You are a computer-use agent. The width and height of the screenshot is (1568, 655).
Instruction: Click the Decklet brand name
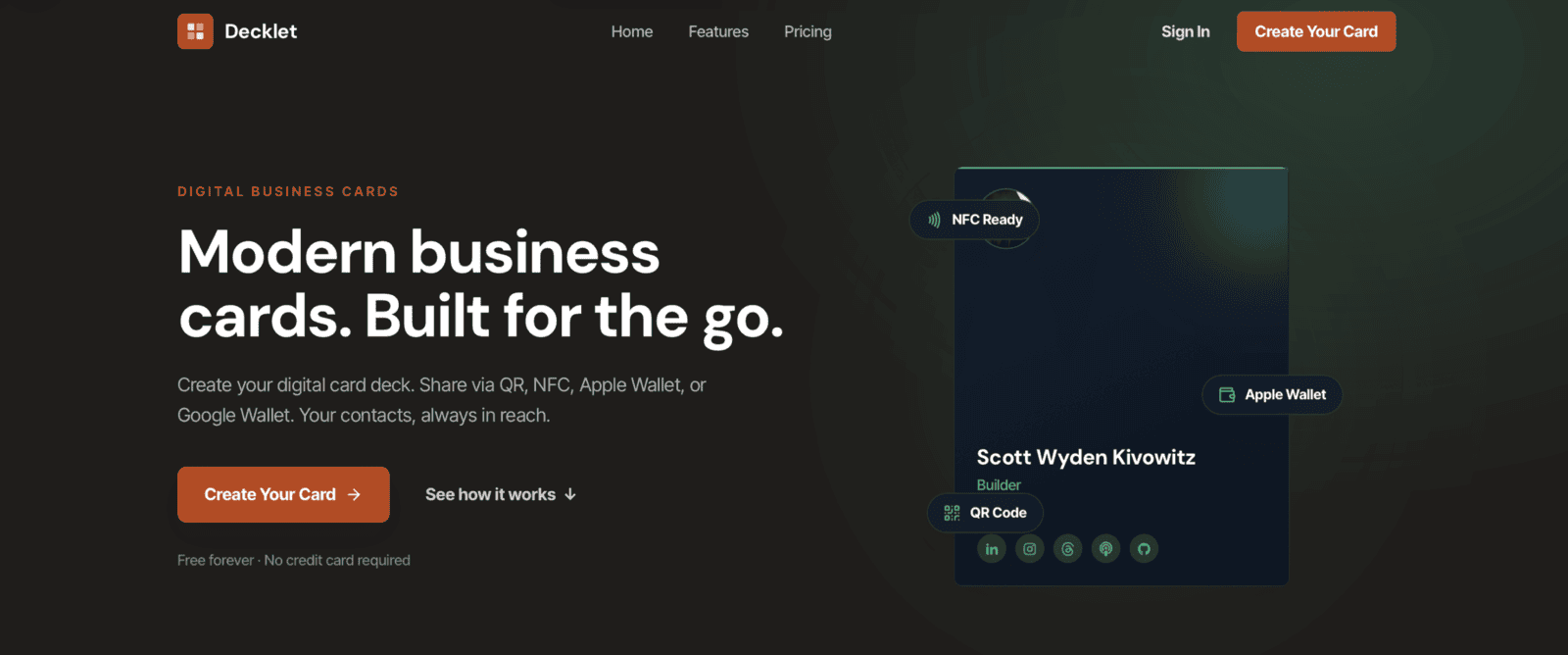point(261,31)
